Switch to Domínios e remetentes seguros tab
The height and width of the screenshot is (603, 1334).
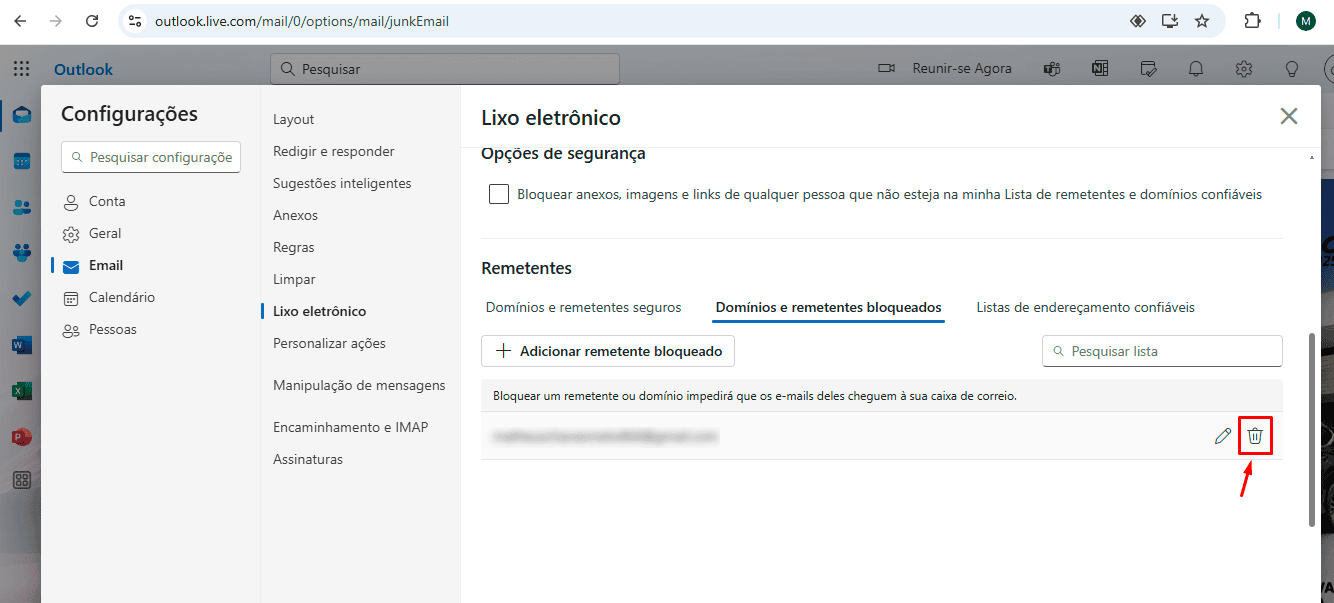[x=583, y=308]
